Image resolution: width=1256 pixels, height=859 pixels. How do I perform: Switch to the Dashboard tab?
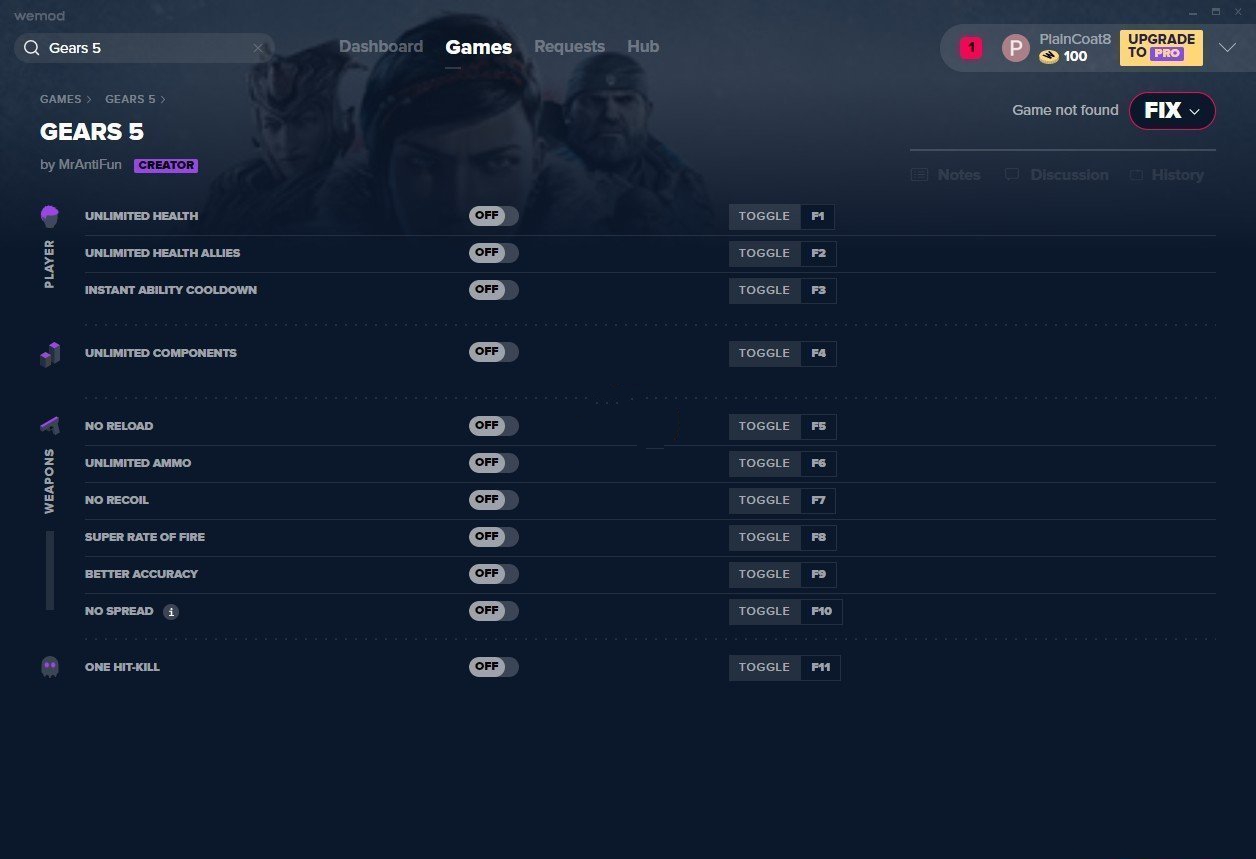(x=381, y=47)
